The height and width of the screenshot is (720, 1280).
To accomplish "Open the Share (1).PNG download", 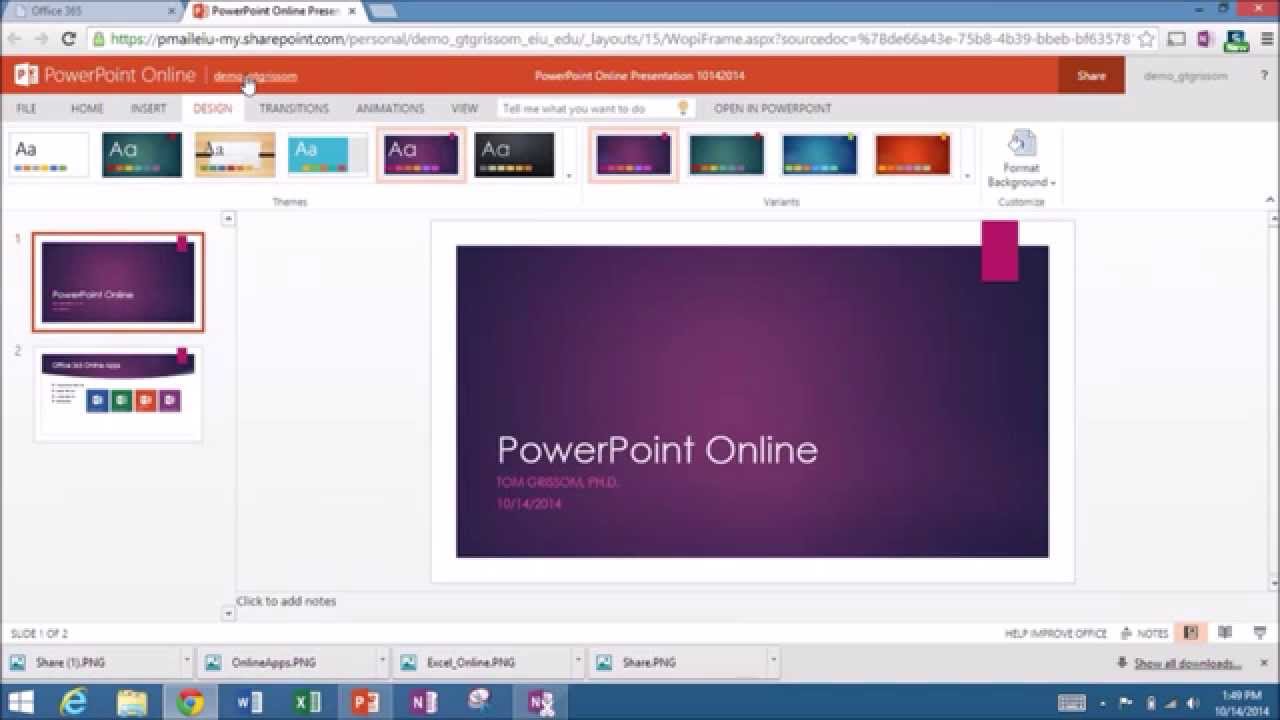I will pos(91,662).
